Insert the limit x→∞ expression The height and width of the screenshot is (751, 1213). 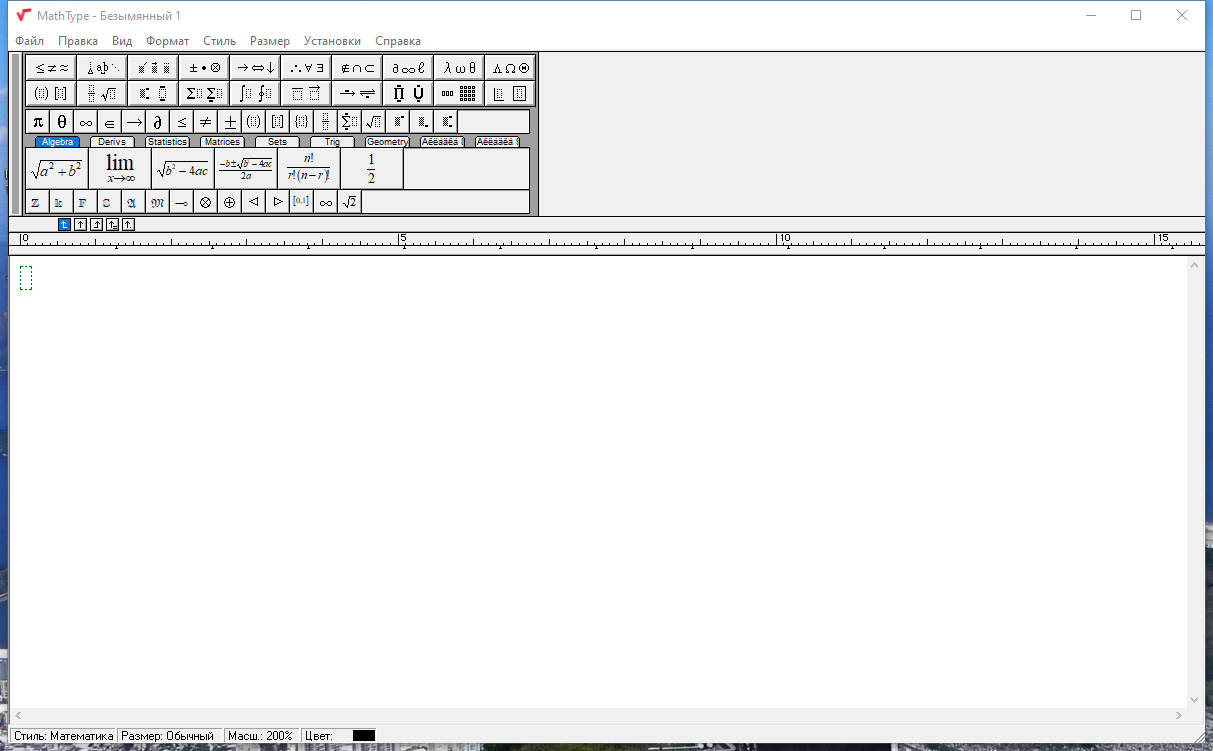[120, 168]
